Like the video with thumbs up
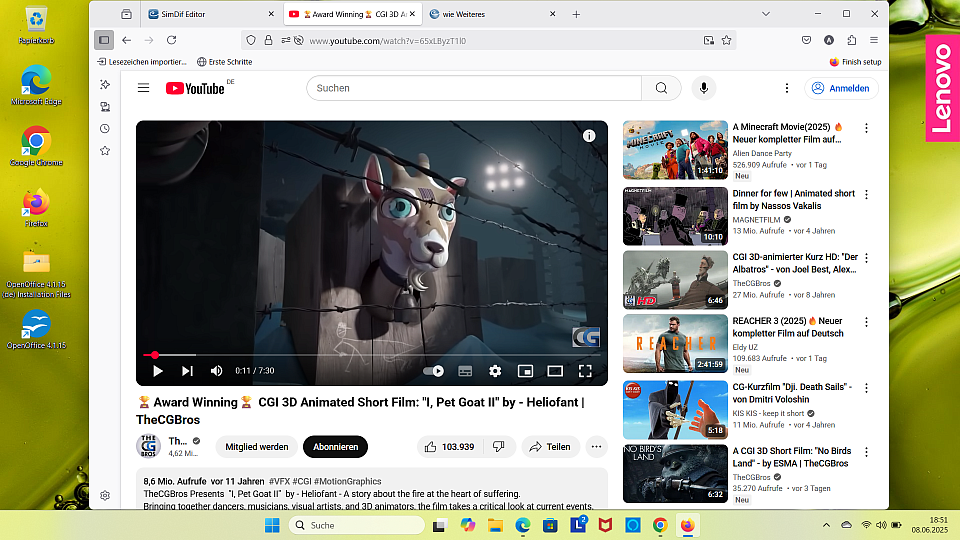The height and width of the screenshot is (540, 960). [451, 447]
